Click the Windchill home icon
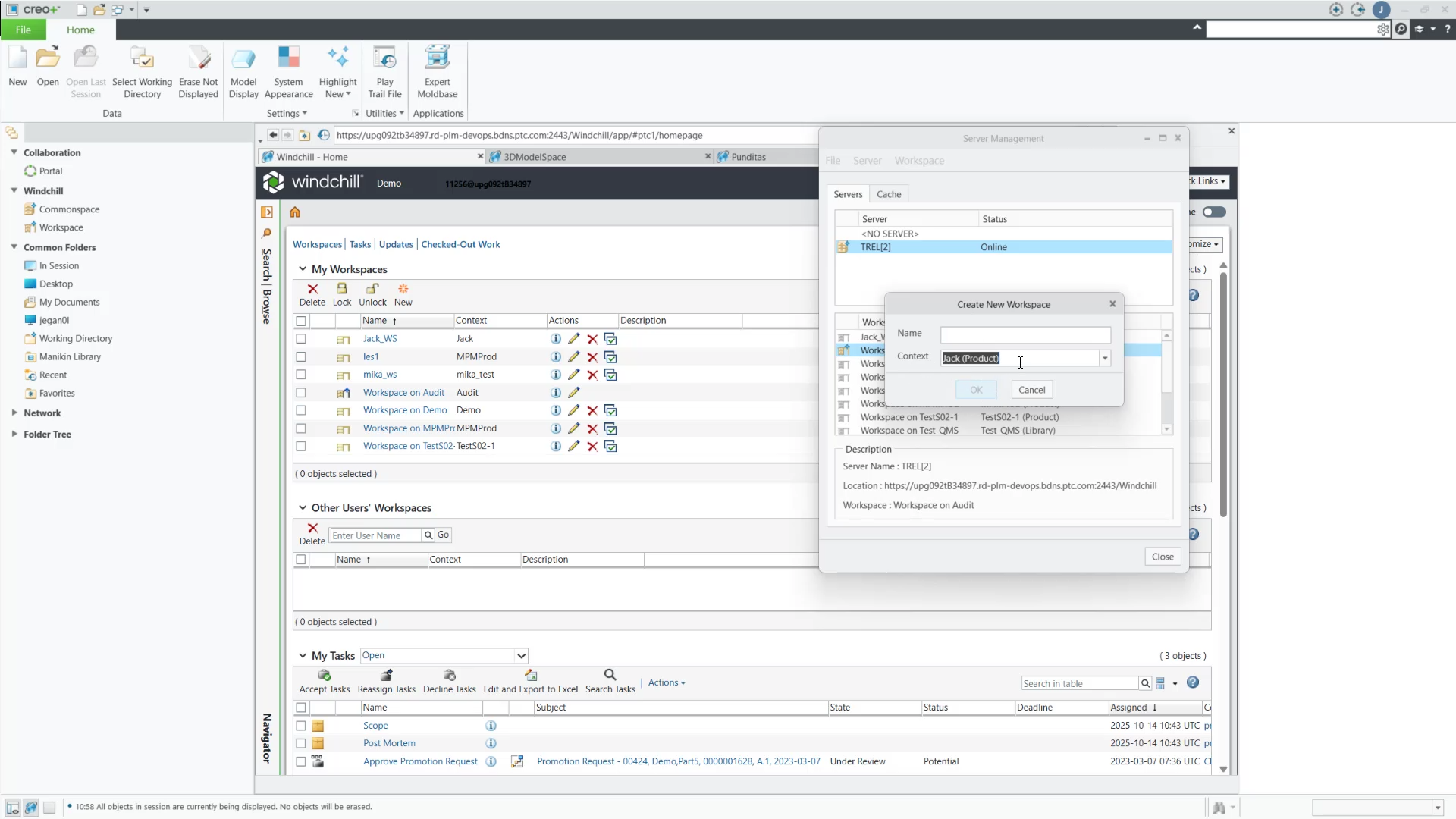 pos(295,212)
